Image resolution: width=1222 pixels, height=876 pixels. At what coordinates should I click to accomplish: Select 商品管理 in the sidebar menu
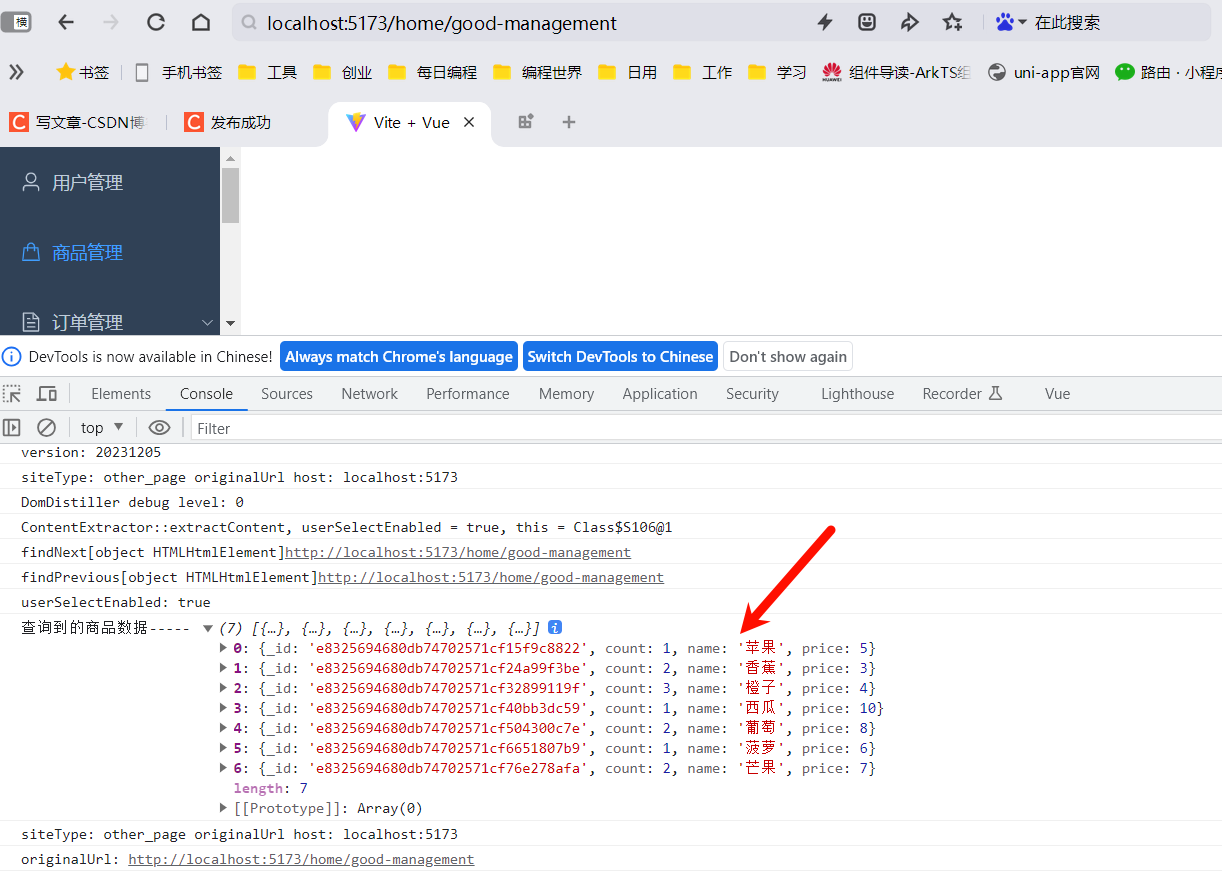tap(110, 252)
